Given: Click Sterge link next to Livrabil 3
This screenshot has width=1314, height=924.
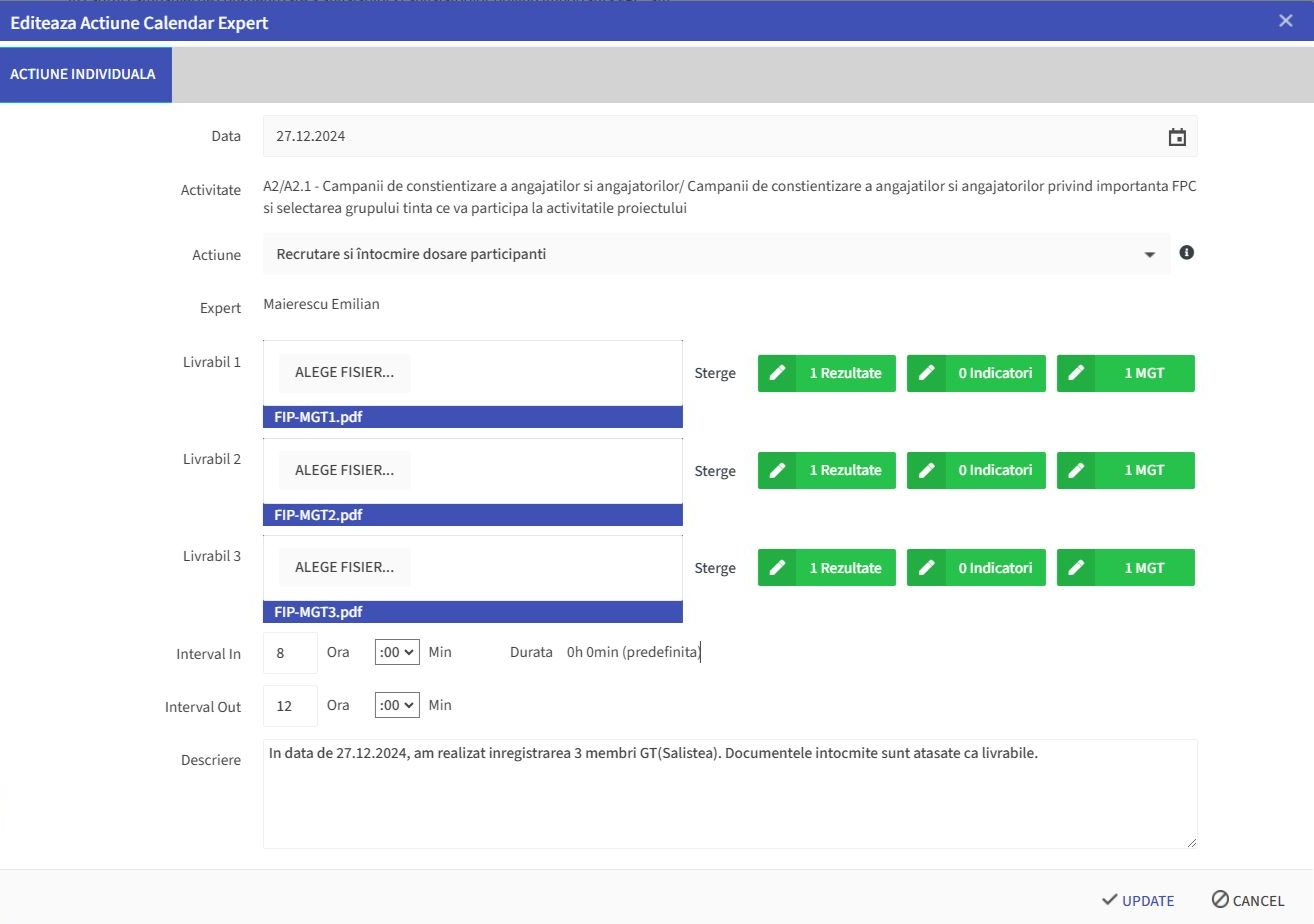Looking at the screenshot, I should tap(715, 568).
